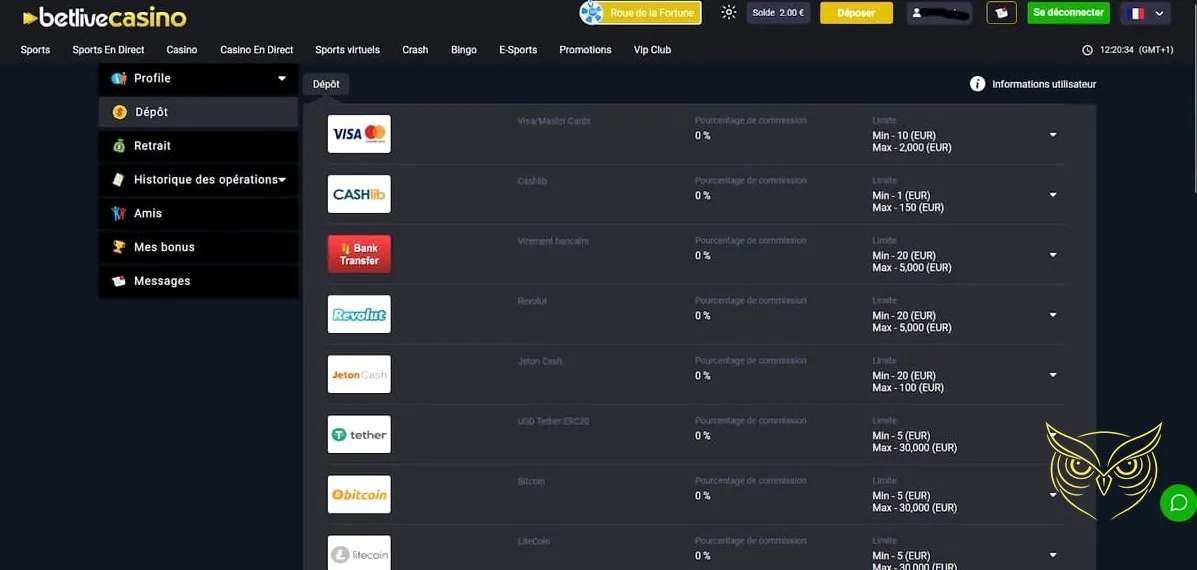Open the Sports menu
This screenshot has height=570, width=1197.
tap(35, 50)
